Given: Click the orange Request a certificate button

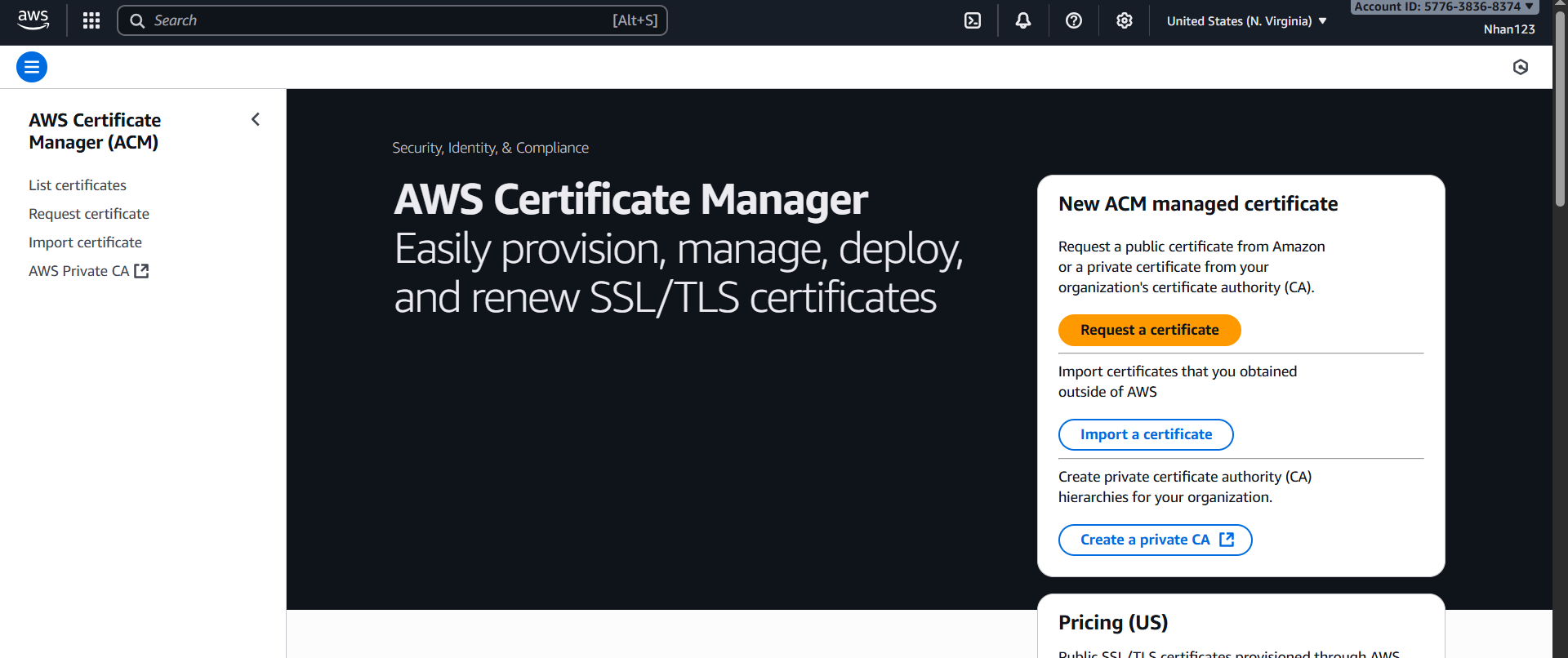Looking at the screenshot, I should coord(1150,330).
